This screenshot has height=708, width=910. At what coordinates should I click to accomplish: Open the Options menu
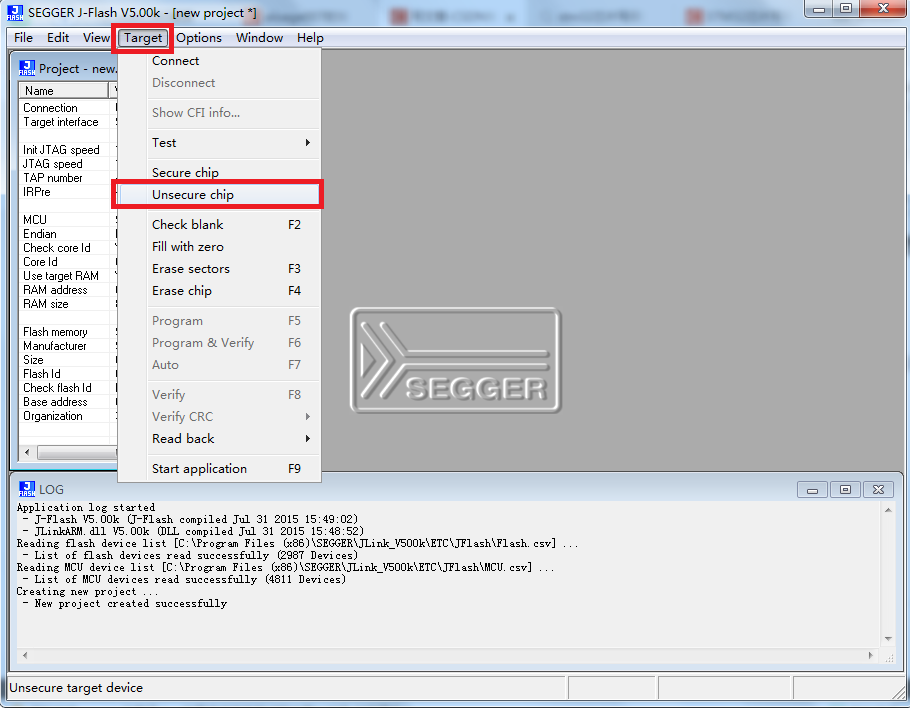pyautogui.click(x=199, y=38)
